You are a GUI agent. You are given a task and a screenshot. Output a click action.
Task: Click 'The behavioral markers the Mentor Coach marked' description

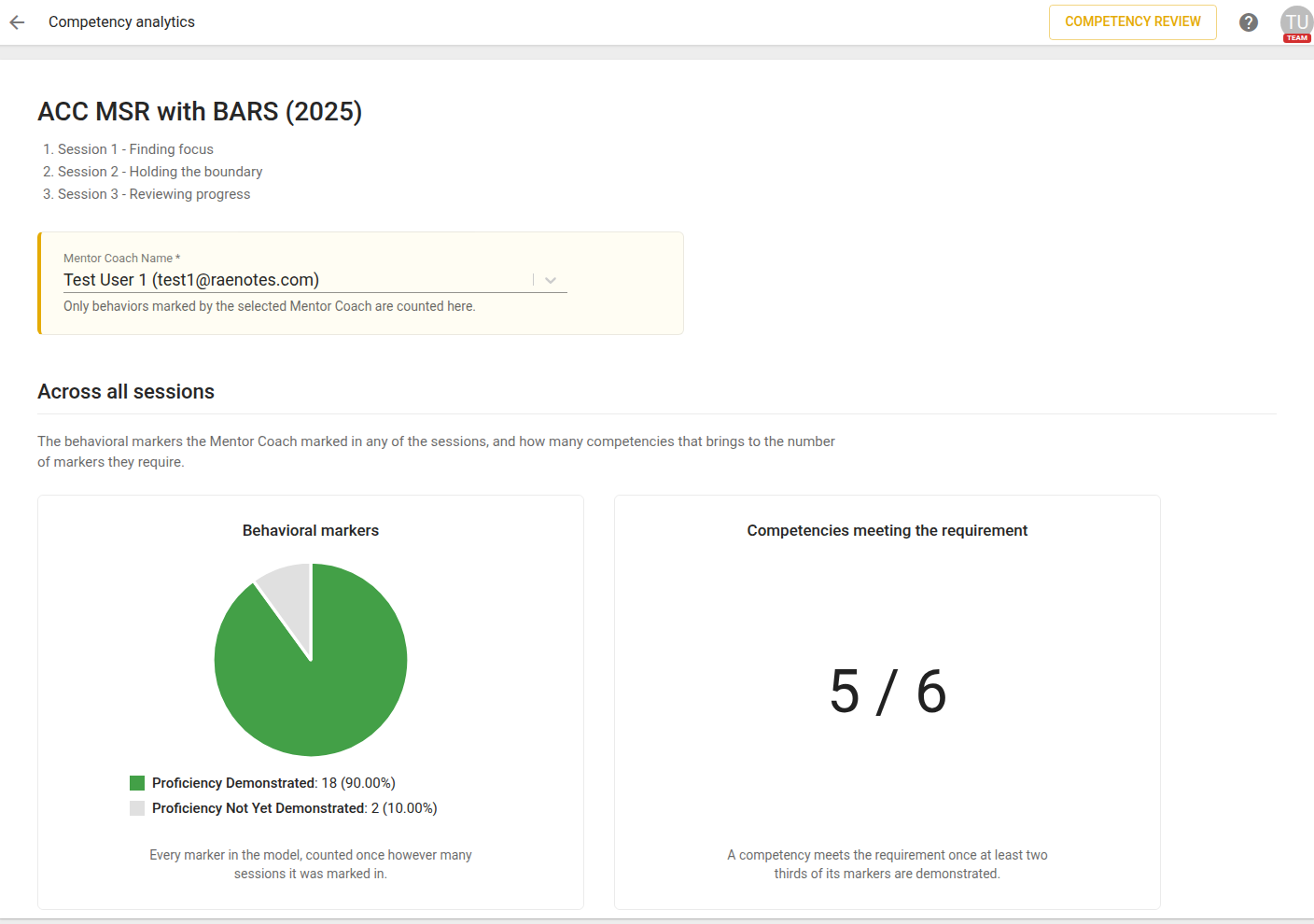pos(436,452)
